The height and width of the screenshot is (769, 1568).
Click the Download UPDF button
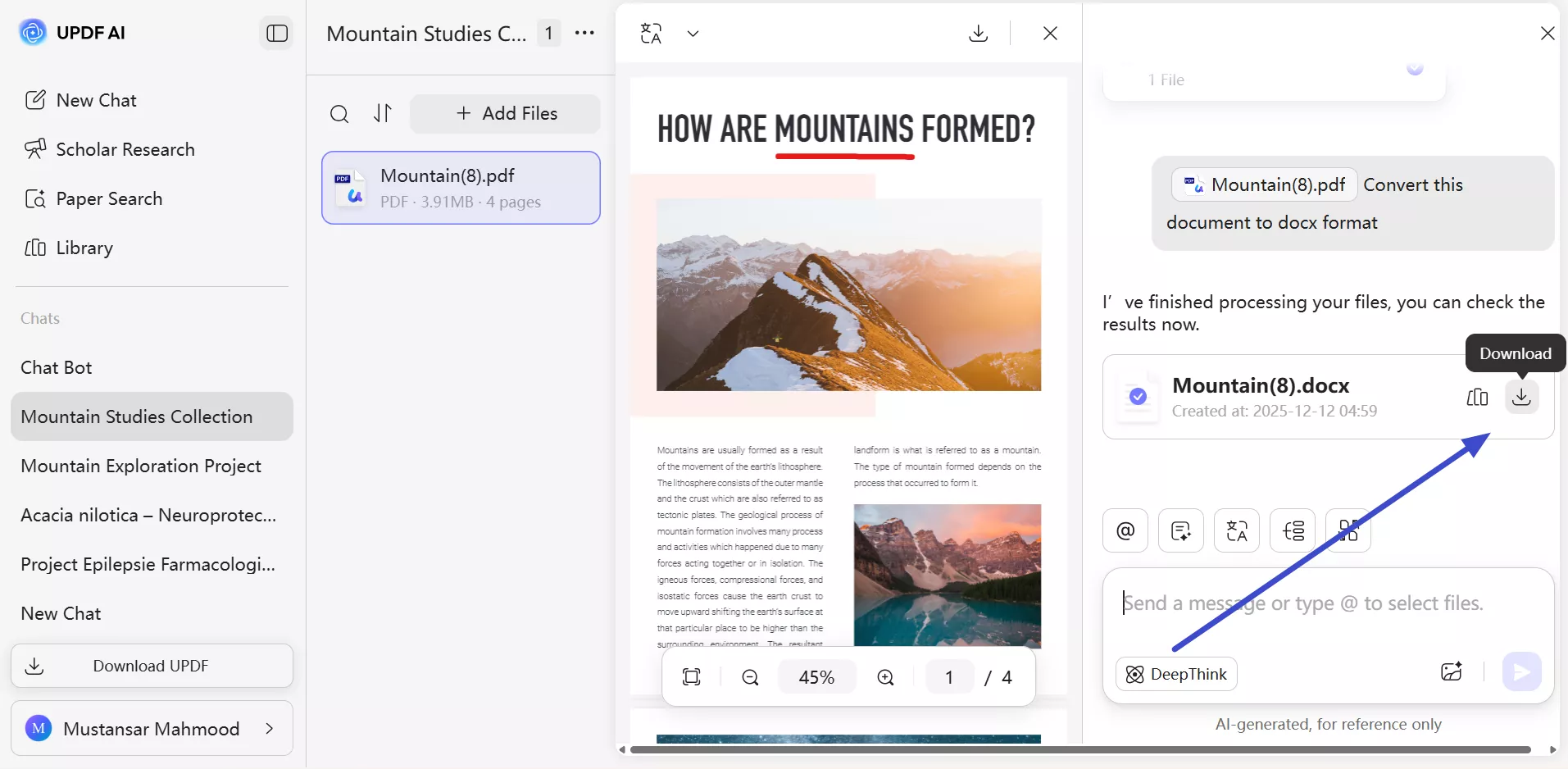coord(152,666)
